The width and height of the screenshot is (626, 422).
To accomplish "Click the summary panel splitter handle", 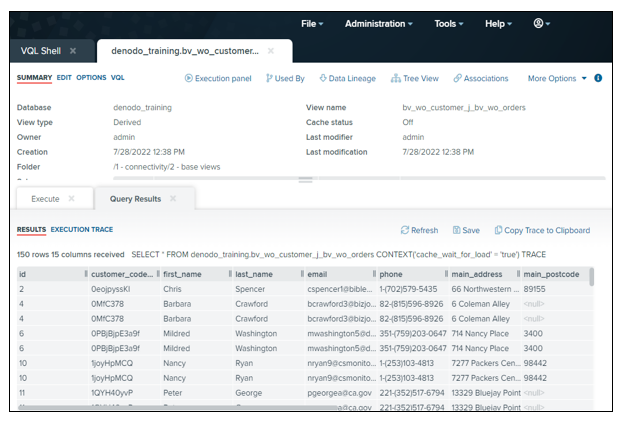I will [305, 180].
